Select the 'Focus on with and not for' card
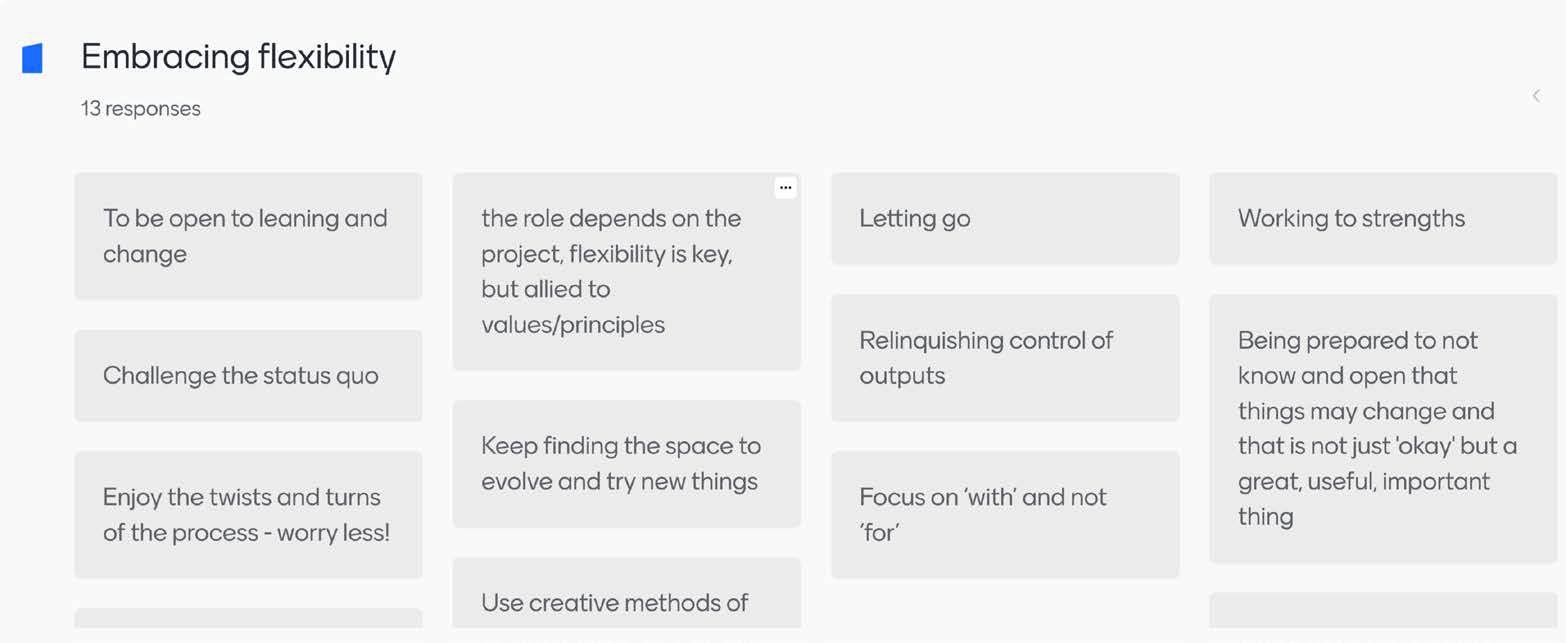This screenshot has width=1566, height=643. 1005,515
